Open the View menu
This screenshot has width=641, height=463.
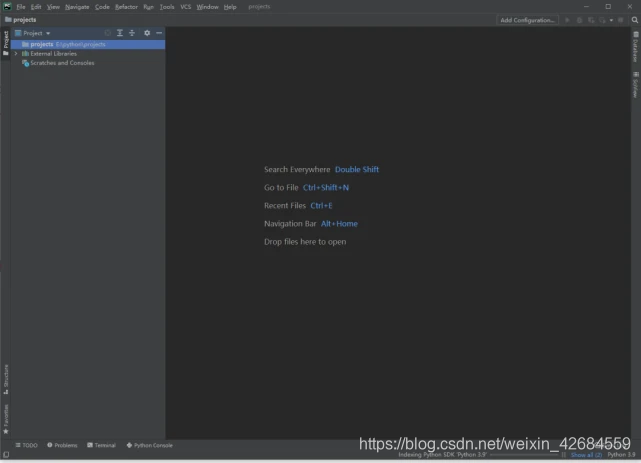click(53, 7)
